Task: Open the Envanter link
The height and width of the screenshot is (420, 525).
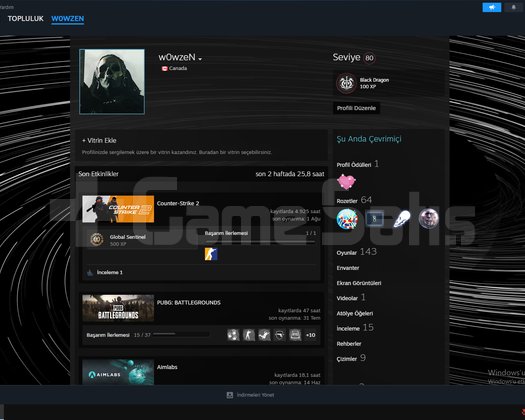Action: (348, 268)
